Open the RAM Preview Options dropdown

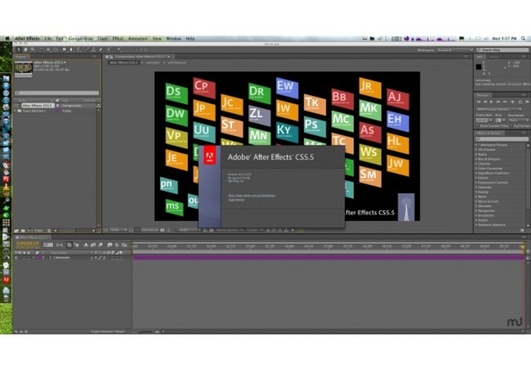(x=499, y=109)
